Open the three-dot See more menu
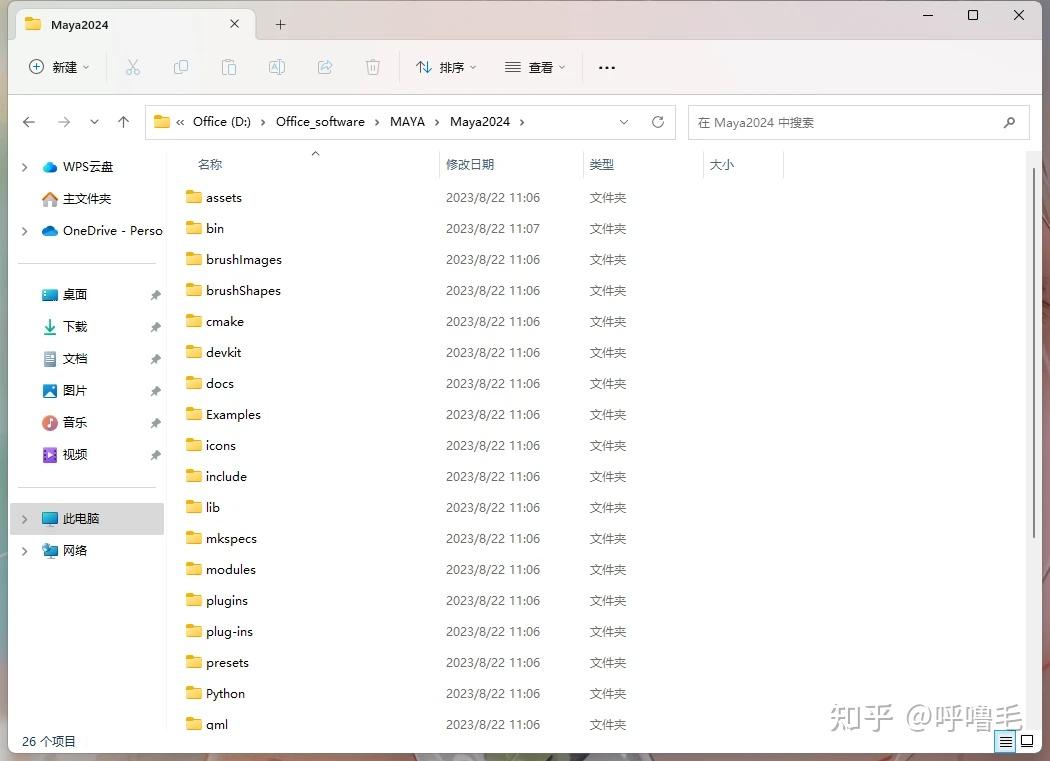The image size is (1050, 761). click(607, 68)
